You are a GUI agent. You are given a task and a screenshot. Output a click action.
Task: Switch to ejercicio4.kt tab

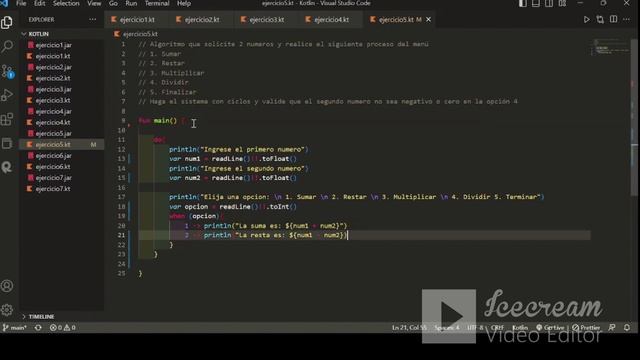tap(331, 20)
